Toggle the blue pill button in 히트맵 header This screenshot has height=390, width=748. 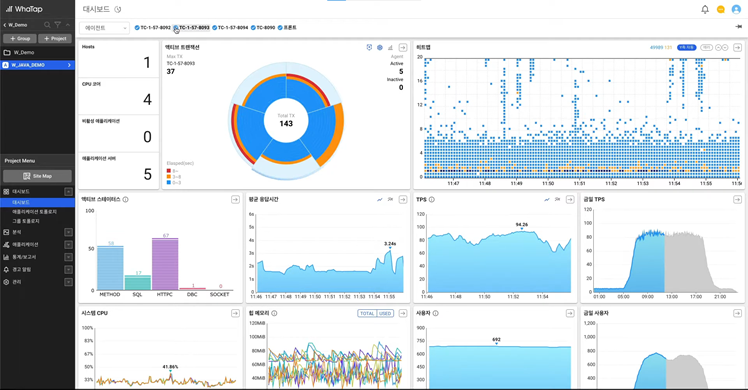[686, 48]
